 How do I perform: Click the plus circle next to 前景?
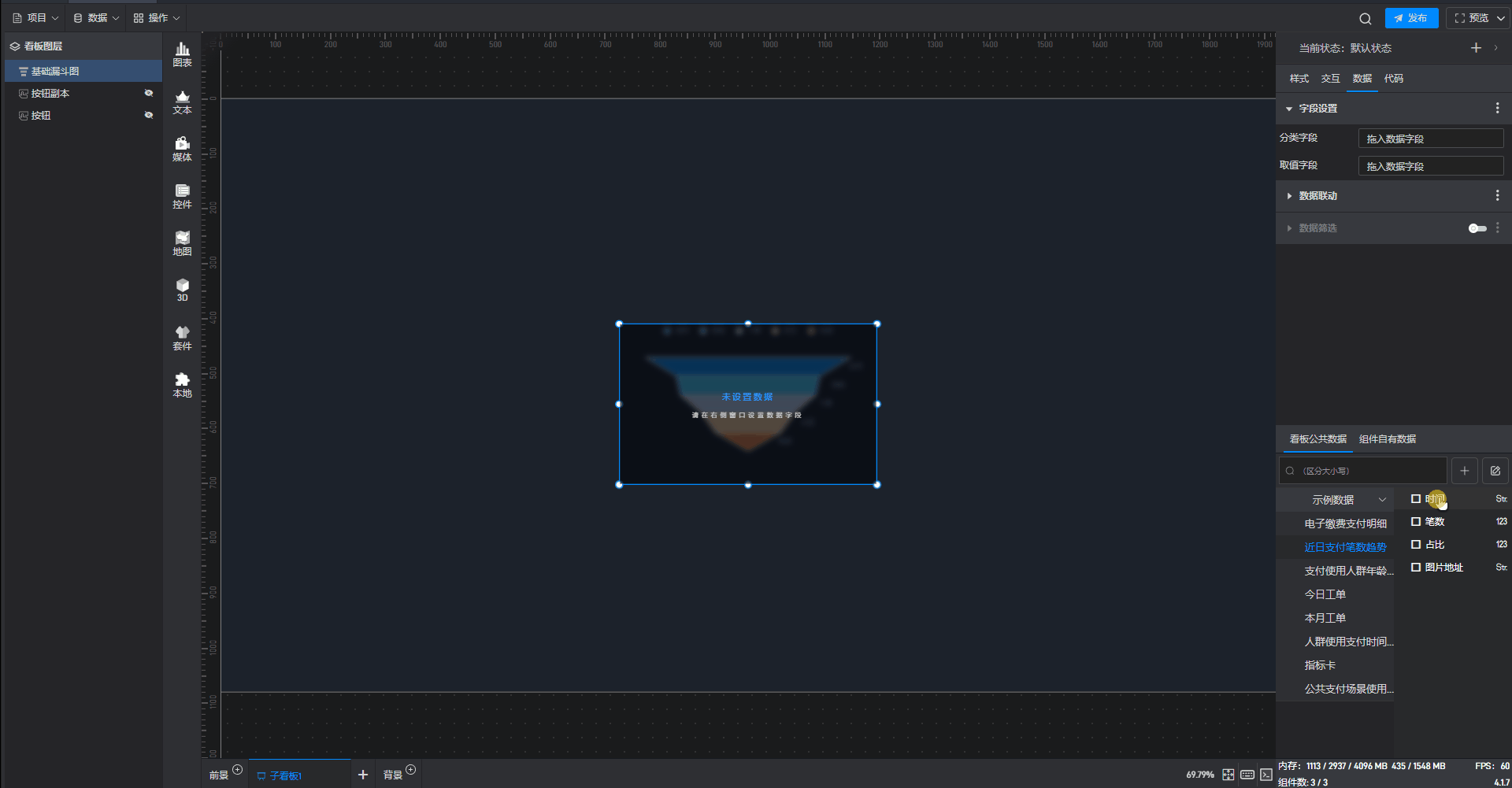coord(238,769)
